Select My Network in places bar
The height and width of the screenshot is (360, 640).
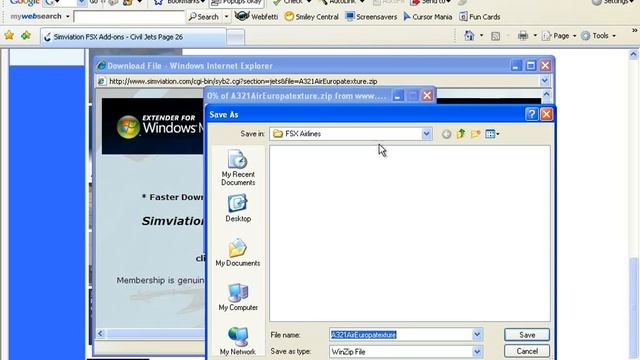tap(238, 341)
